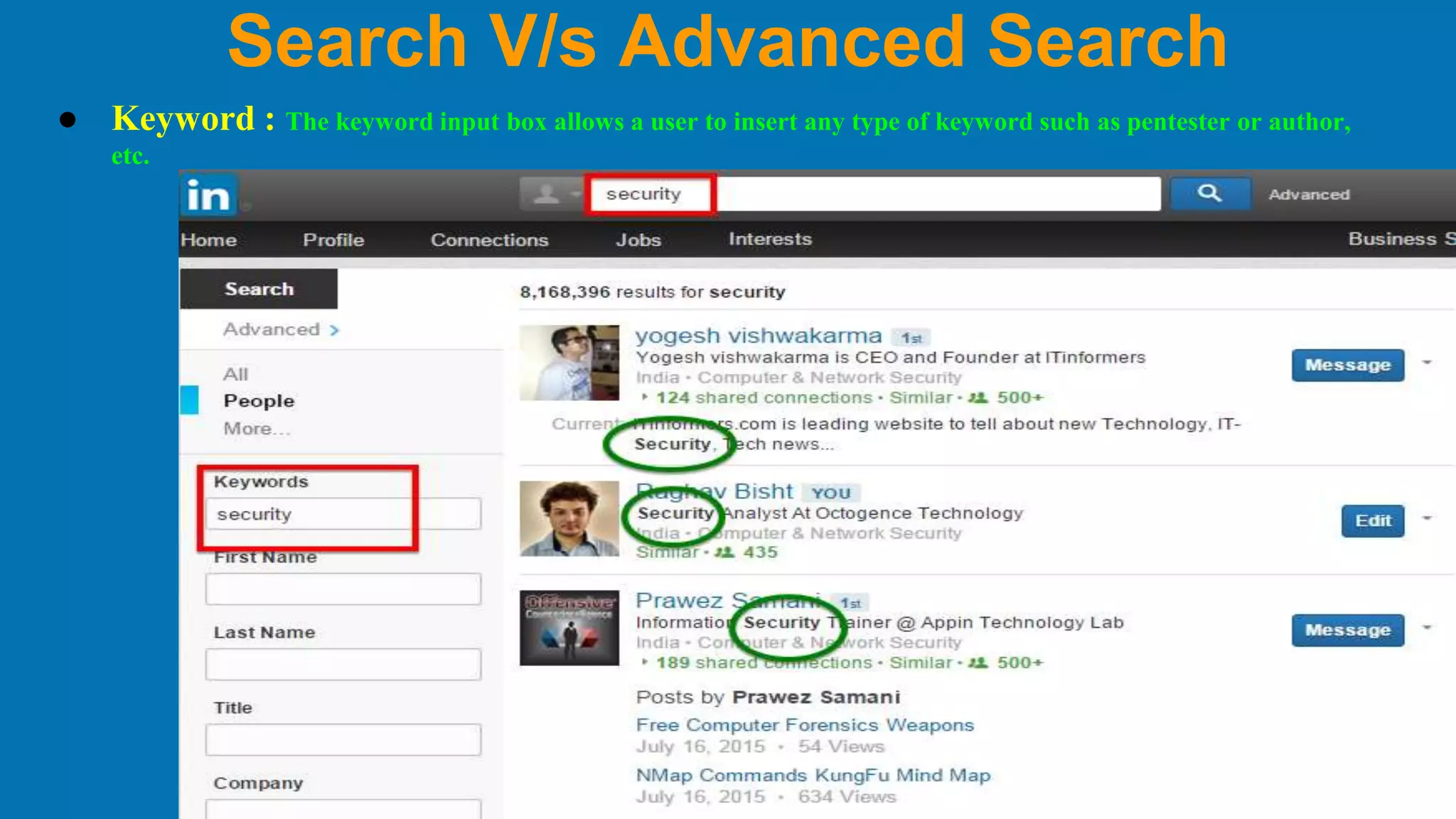Expand 124 shared connections

click(x=758, y=397)
